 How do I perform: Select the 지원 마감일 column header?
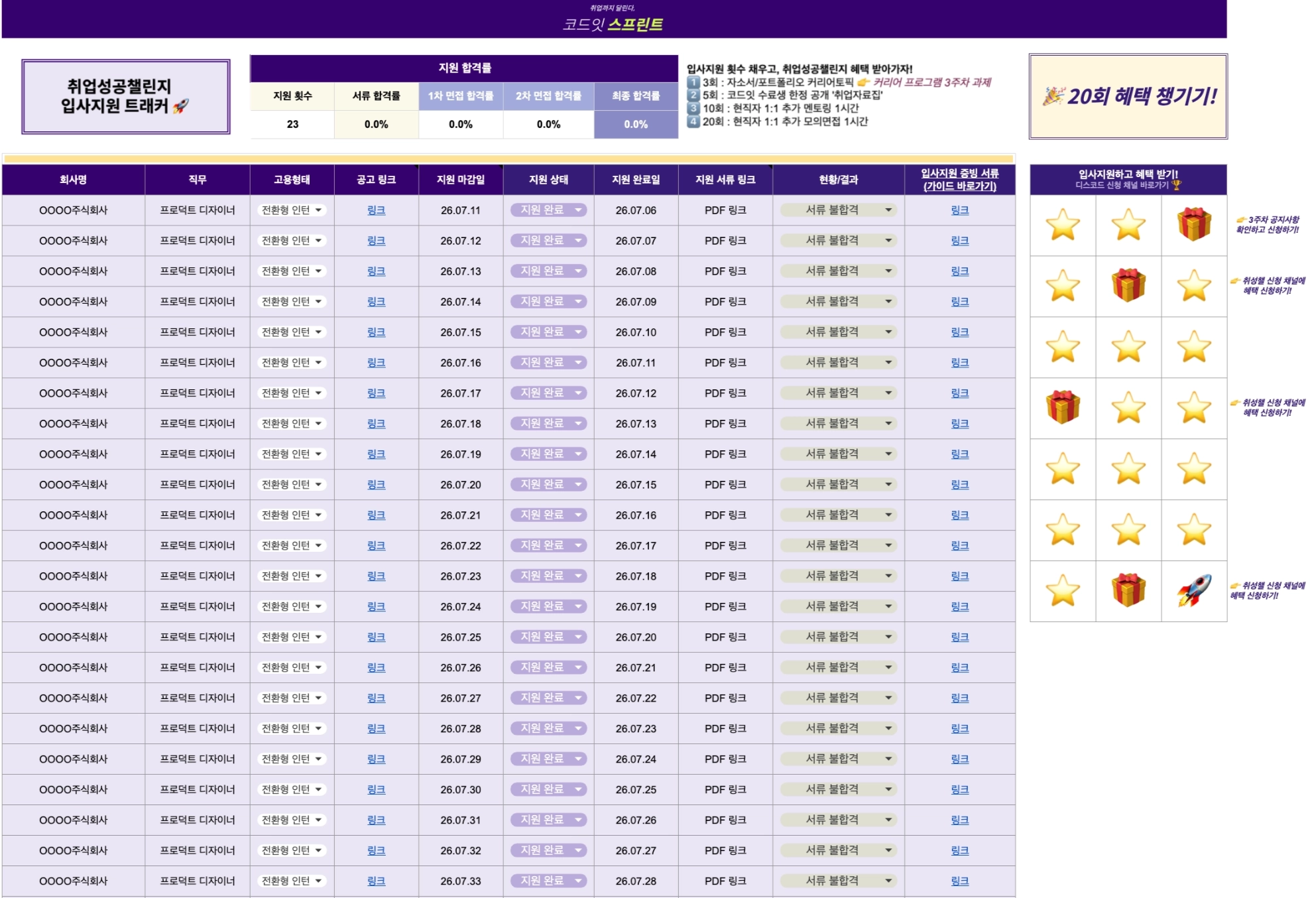point(461,180)
